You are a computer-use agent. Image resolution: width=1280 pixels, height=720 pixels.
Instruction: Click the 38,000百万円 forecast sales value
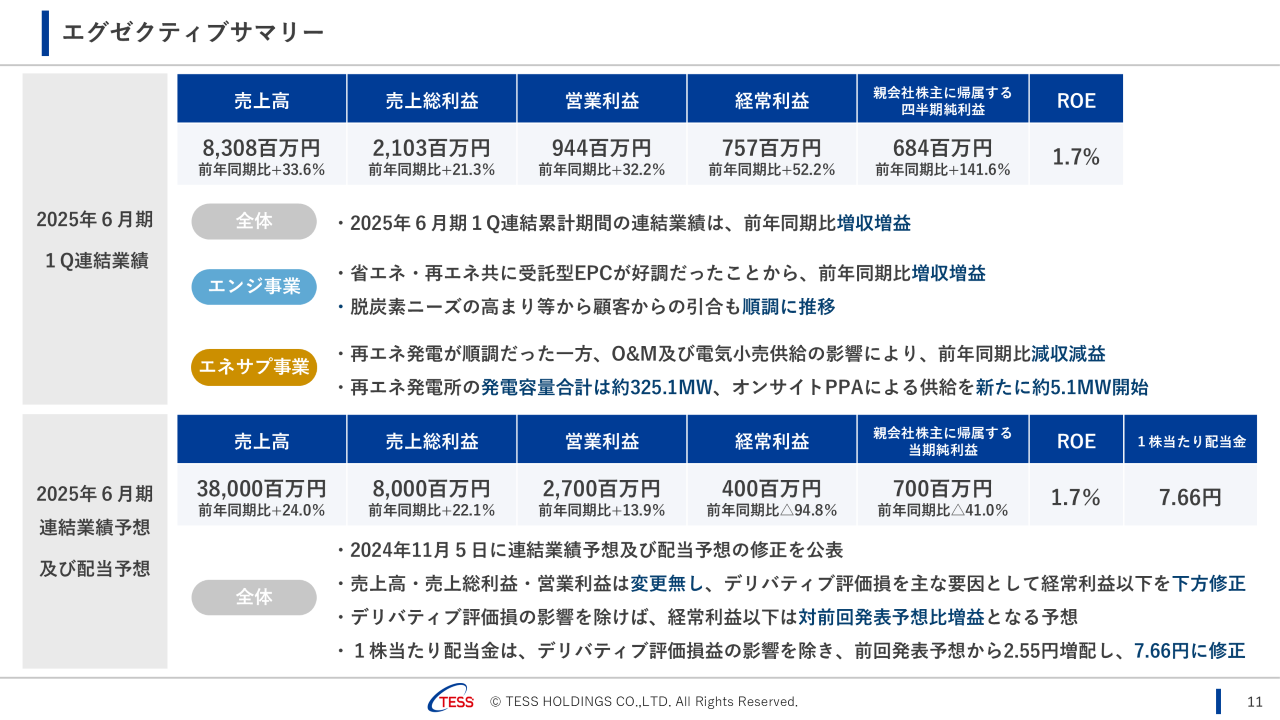click(x=261, y=489)
